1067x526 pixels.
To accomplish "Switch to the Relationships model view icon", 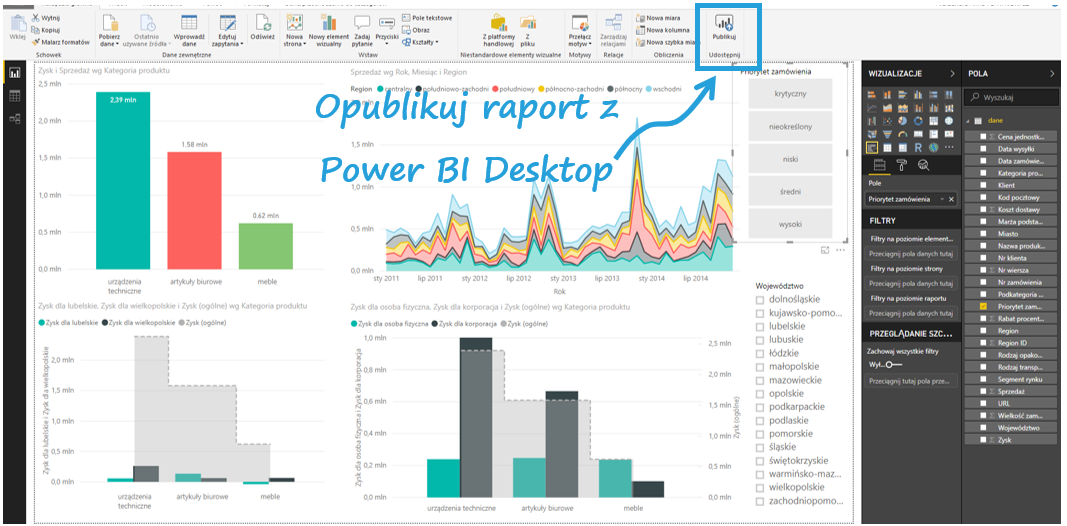I will pos(15,119).
